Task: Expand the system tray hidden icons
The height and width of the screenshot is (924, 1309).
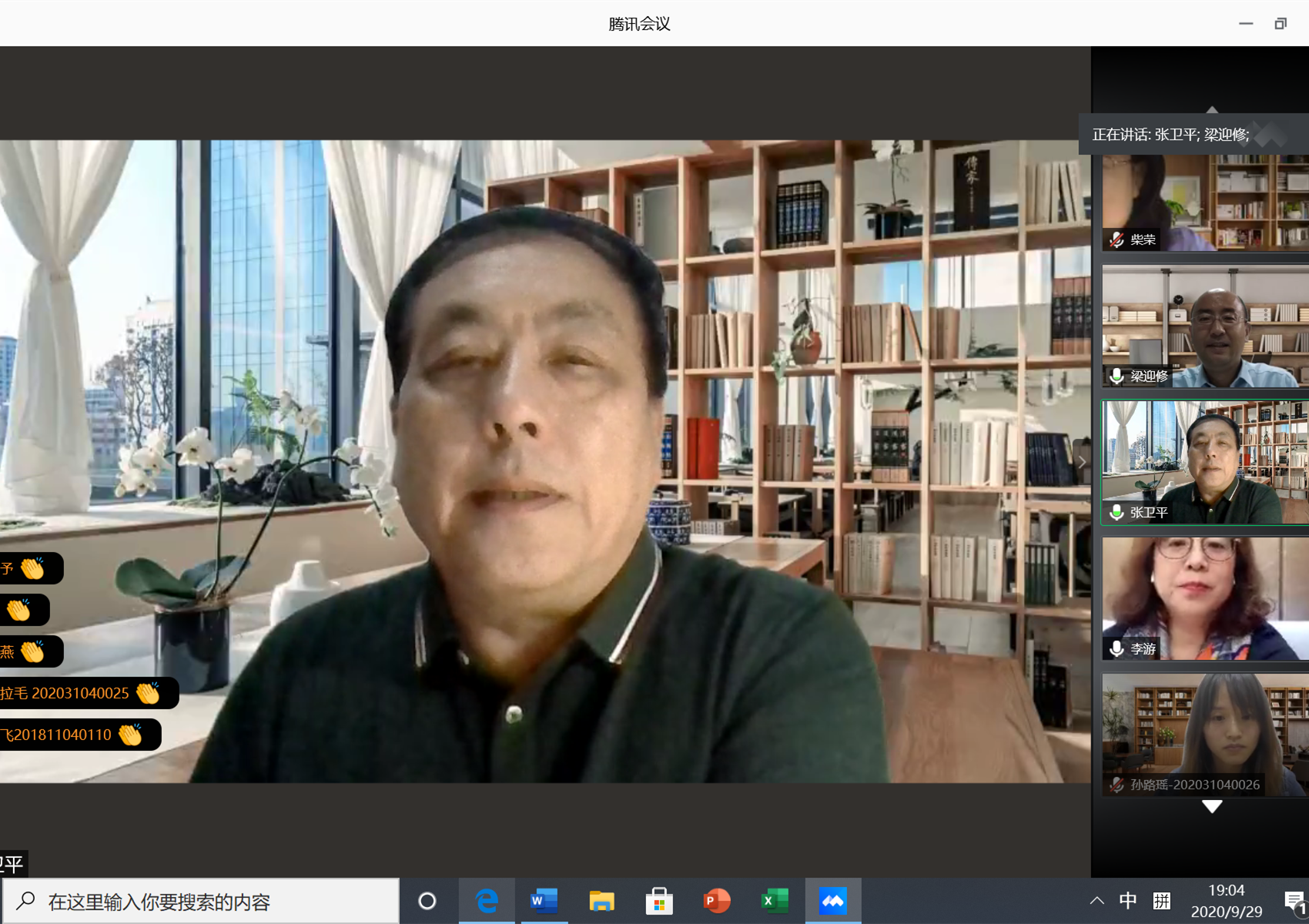Action: click(x=1097, y=901)
